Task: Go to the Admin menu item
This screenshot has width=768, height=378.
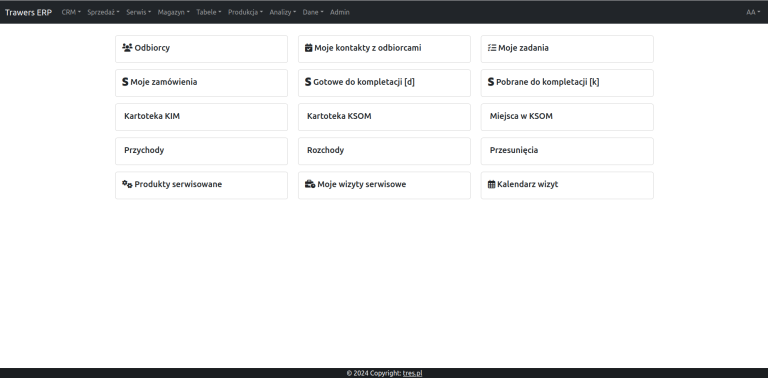Action: tap(340, 12)
